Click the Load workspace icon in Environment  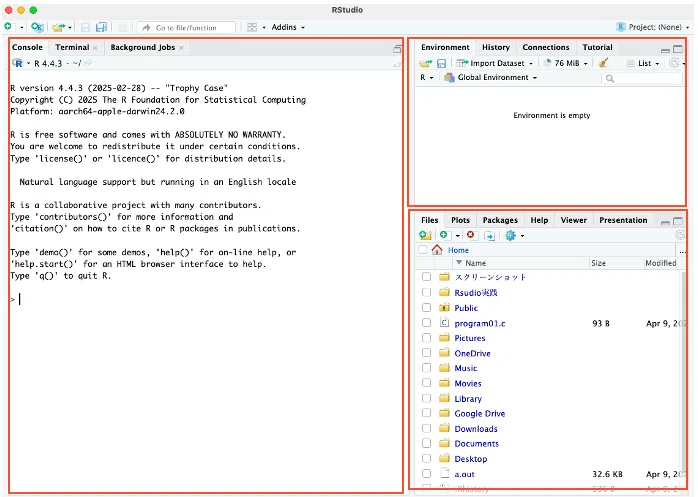point(426,64)
